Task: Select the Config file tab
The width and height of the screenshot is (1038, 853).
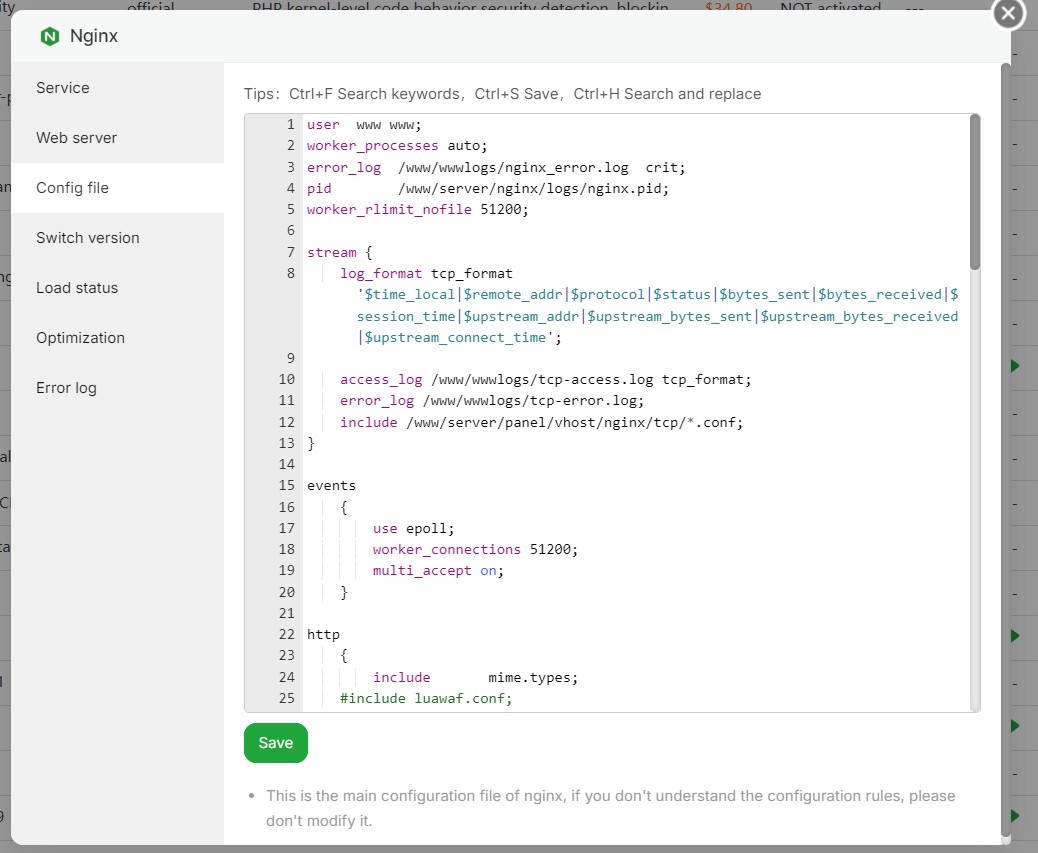Action: click(x=117, y=188)
